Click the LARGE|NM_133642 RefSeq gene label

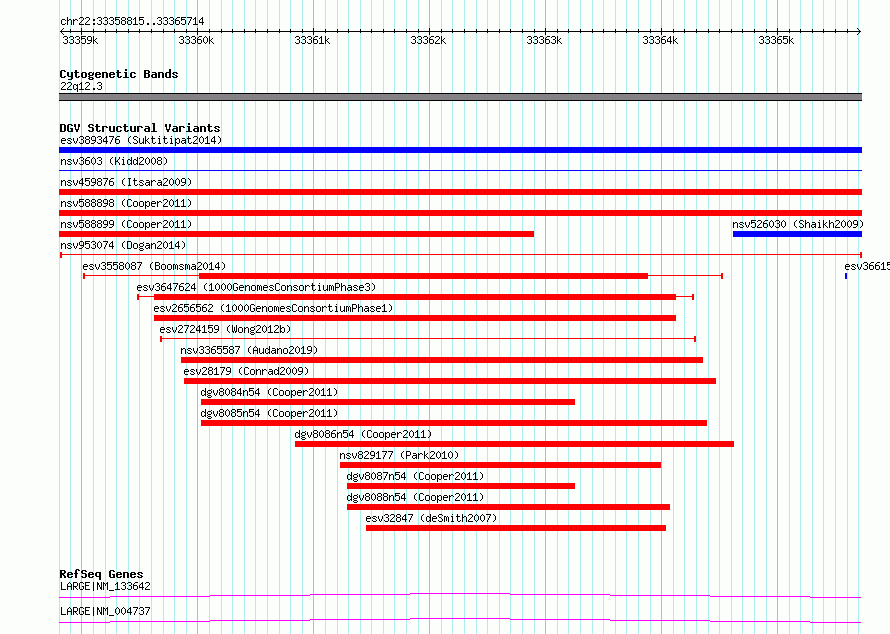pos(106,586)
